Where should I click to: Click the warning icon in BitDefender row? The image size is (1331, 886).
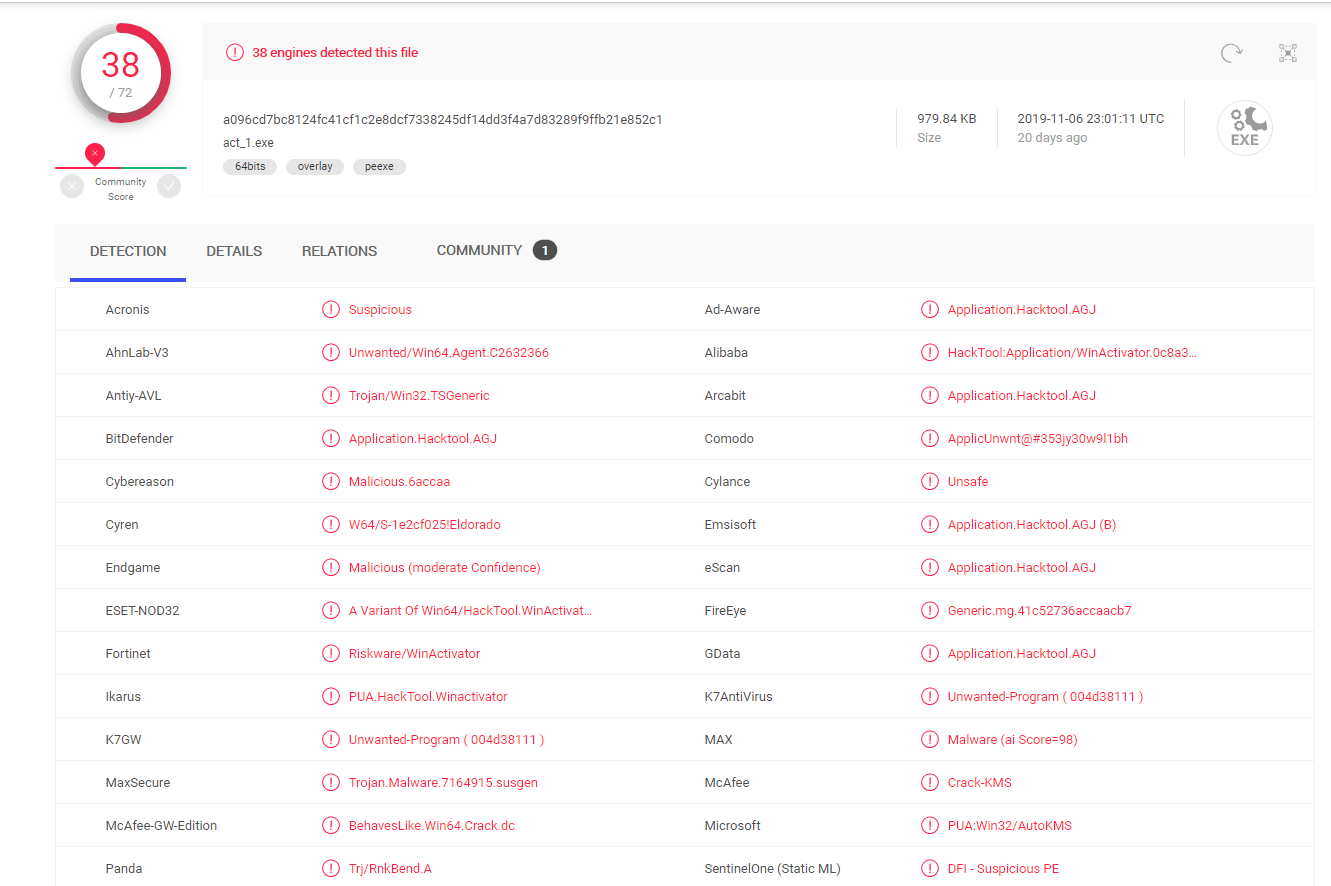pyautogui.click(x=331, y=438)
